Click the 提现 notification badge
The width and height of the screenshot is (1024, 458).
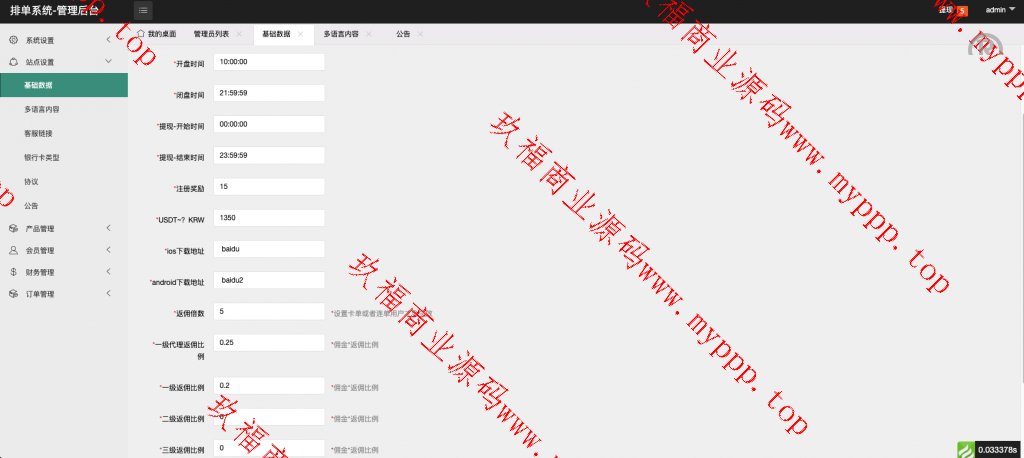click(962, 11)
